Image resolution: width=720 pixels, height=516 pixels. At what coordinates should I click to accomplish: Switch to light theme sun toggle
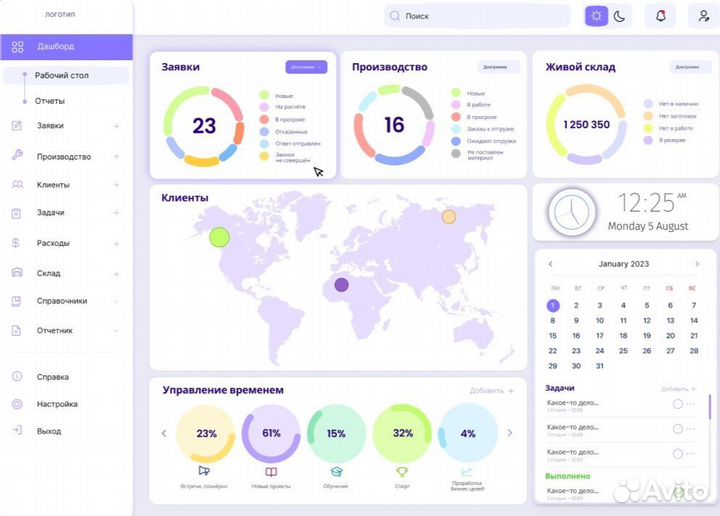click(x=597, y=16)
